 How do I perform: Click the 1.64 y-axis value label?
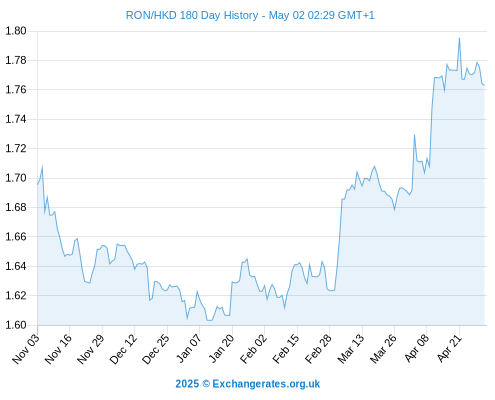click(x=16, y=266)
